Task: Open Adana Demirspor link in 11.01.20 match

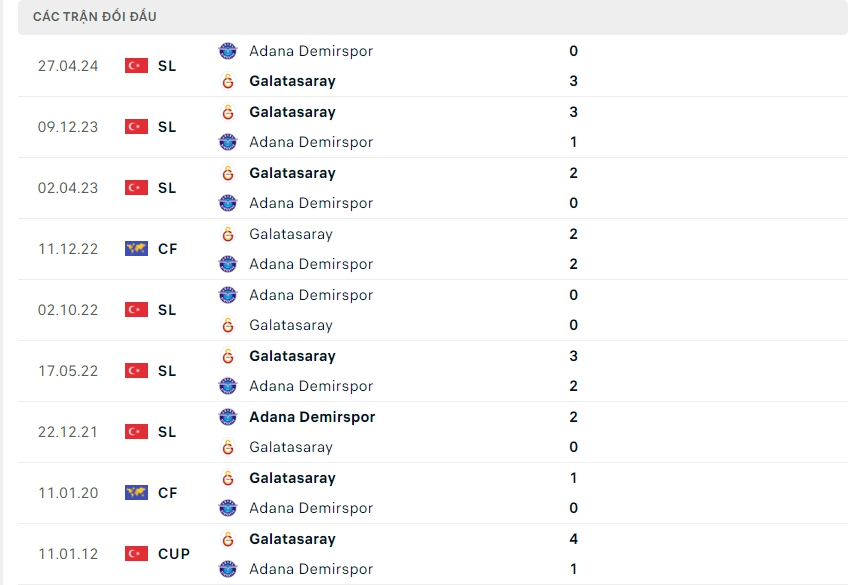Action: [311, 508]
